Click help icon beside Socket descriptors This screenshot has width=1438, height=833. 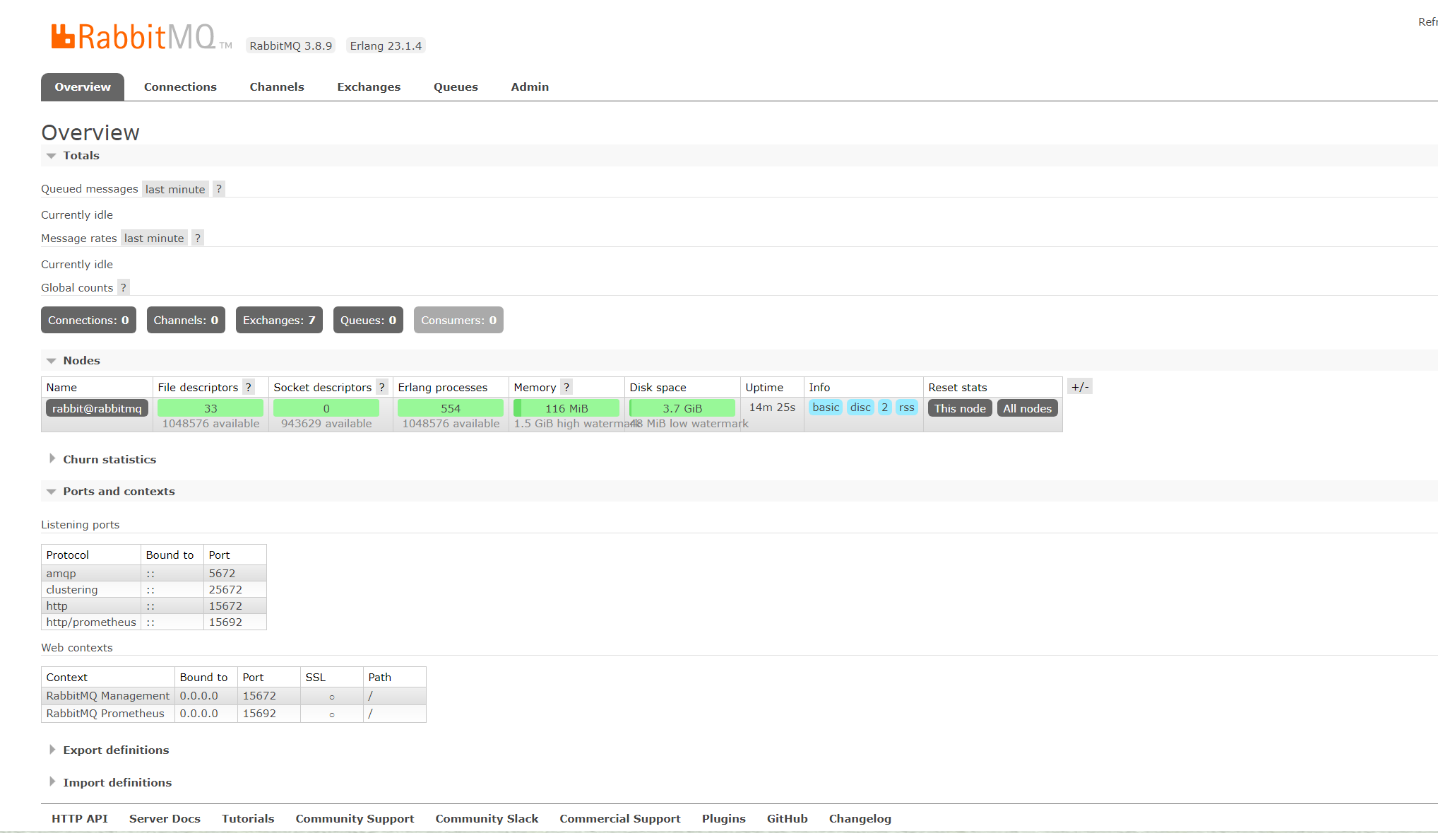pos(382,387)
